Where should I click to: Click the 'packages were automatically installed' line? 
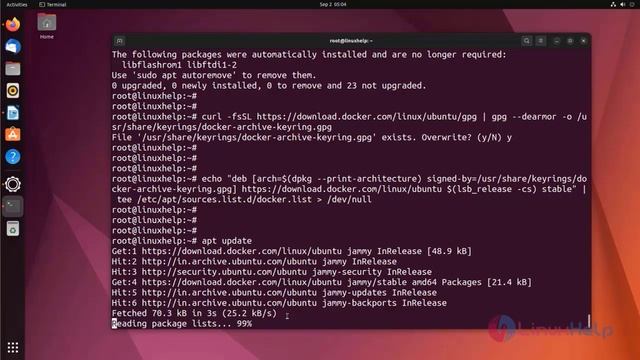coord(309,55)
